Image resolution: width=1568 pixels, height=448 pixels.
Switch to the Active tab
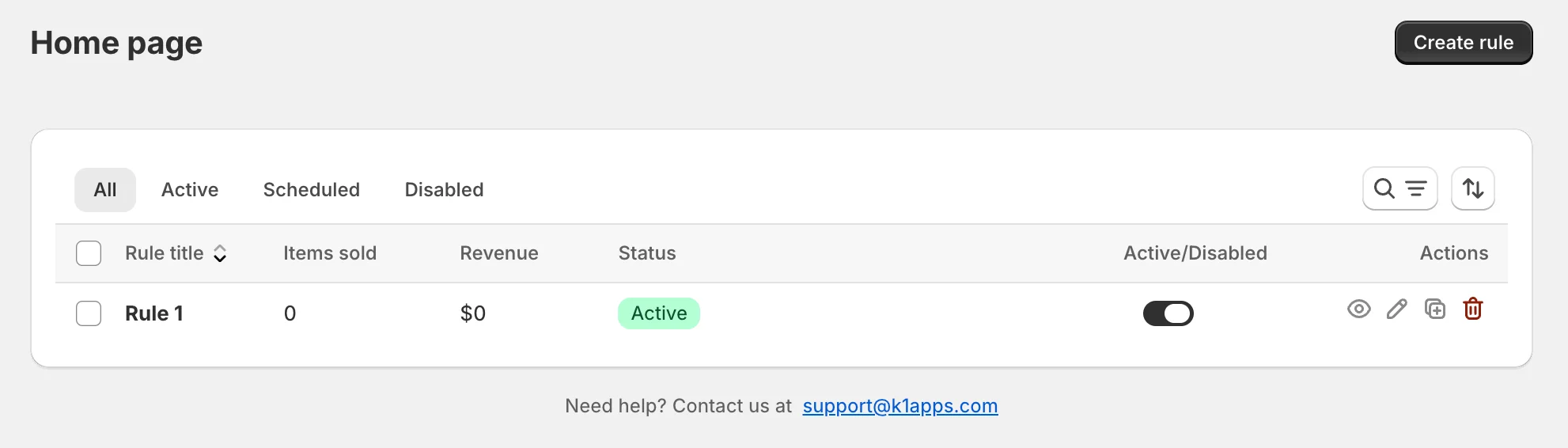(x=190, y=190)
